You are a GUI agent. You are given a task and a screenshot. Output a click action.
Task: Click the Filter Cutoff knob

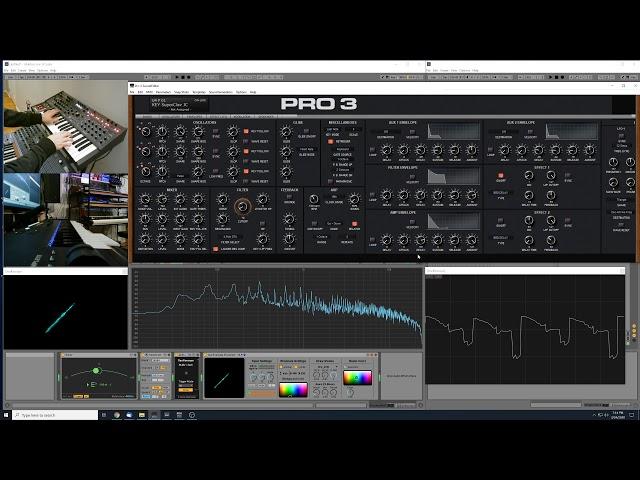pos(242,207)
